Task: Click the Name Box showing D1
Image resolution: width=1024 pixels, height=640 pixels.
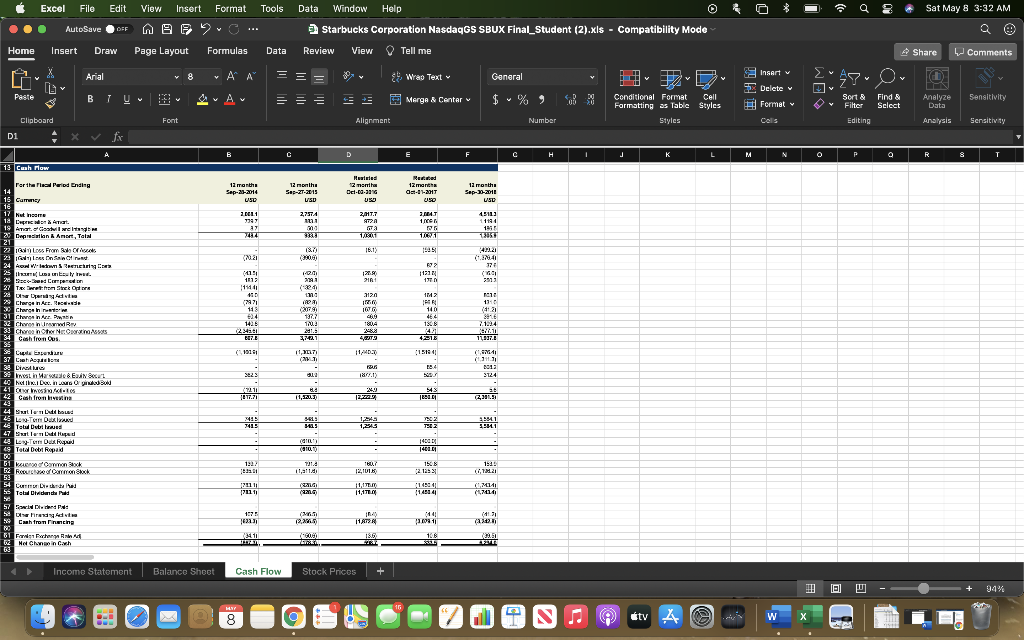Action: click(26, 136)
